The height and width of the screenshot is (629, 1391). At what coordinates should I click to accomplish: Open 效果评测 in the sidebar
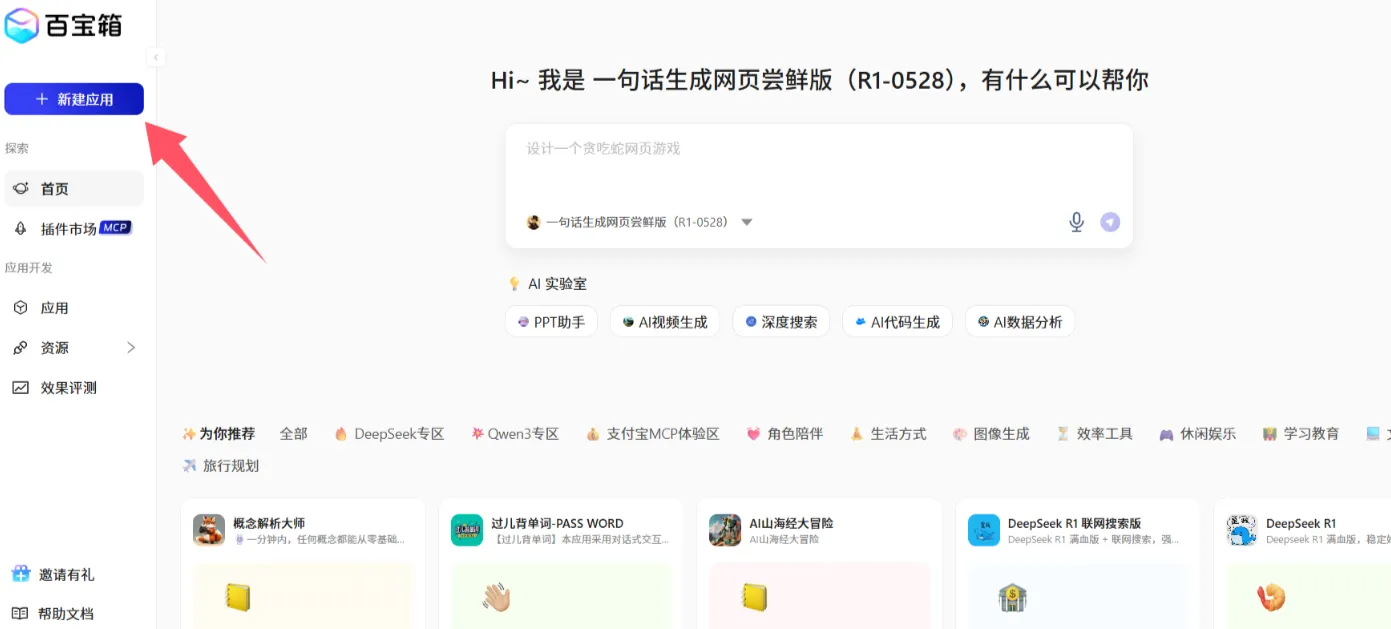(x=74, y=388)
